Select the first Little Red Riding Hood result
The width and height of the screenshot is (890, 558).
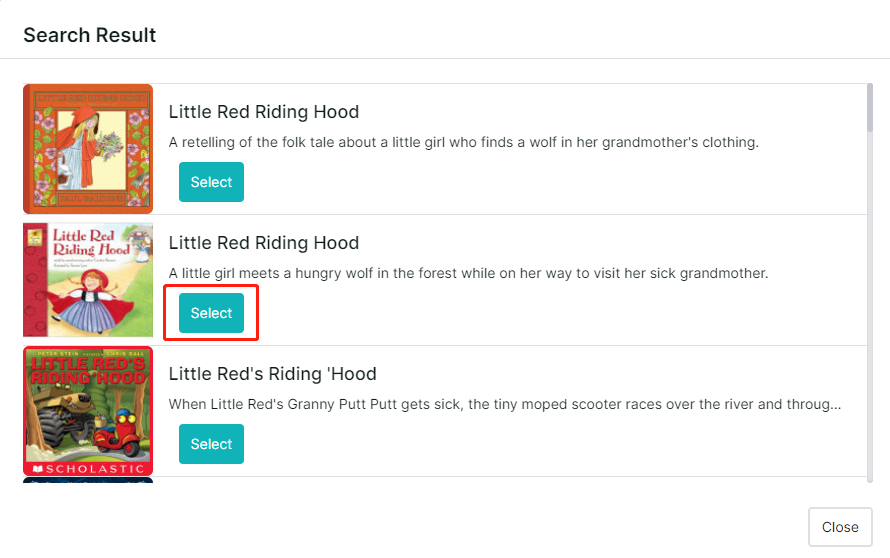click(x=211, y=182)
